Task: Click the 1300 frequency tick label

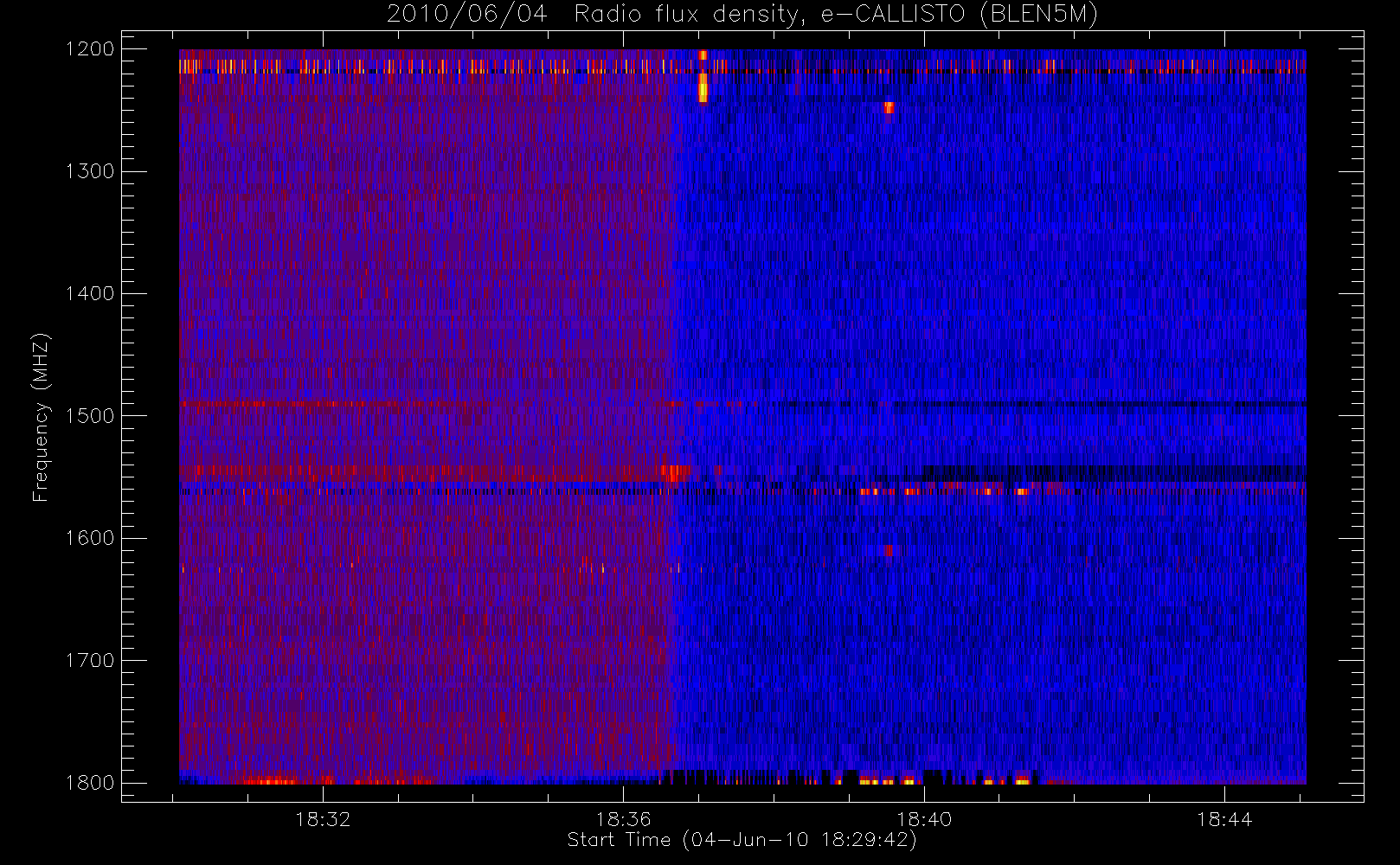Action: 90,171
